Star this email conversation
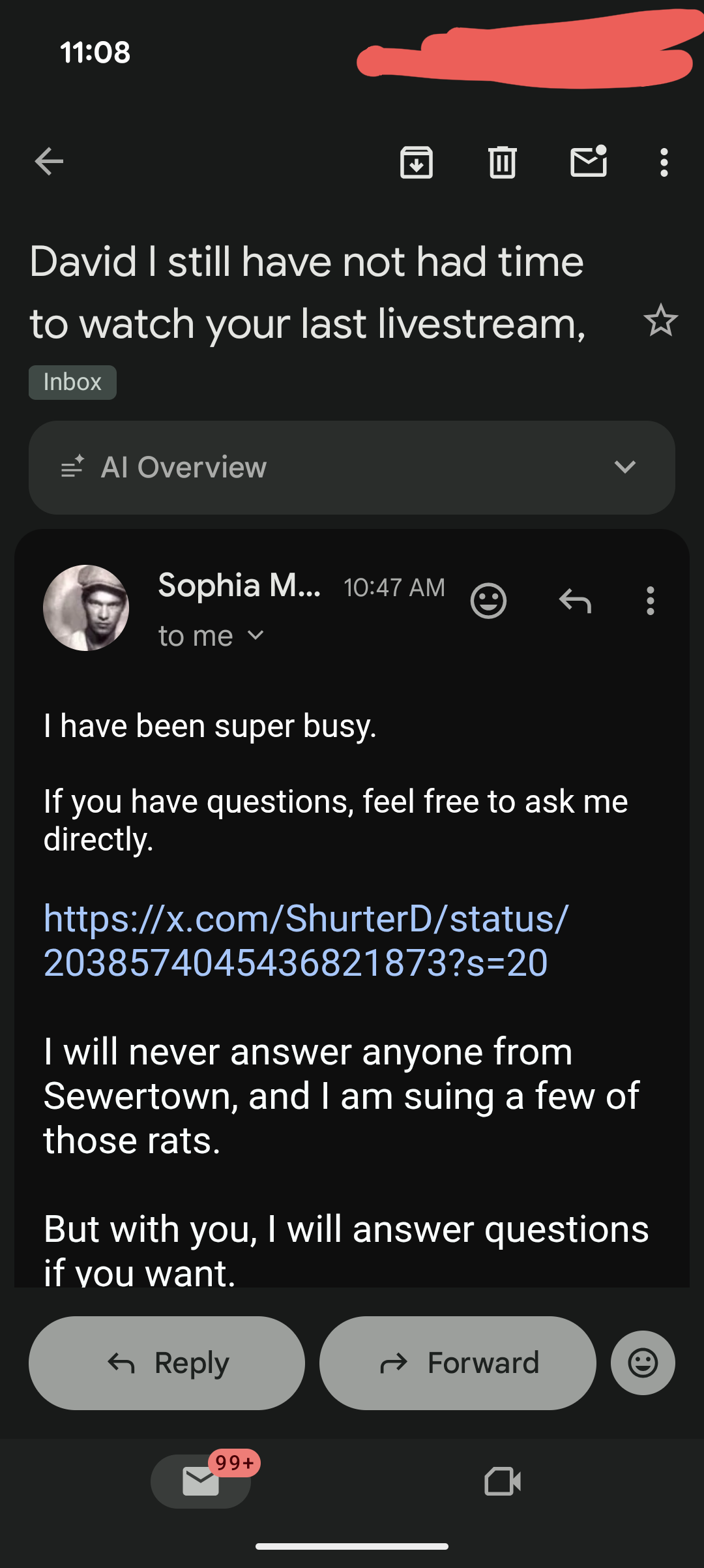 pos(660,321)
